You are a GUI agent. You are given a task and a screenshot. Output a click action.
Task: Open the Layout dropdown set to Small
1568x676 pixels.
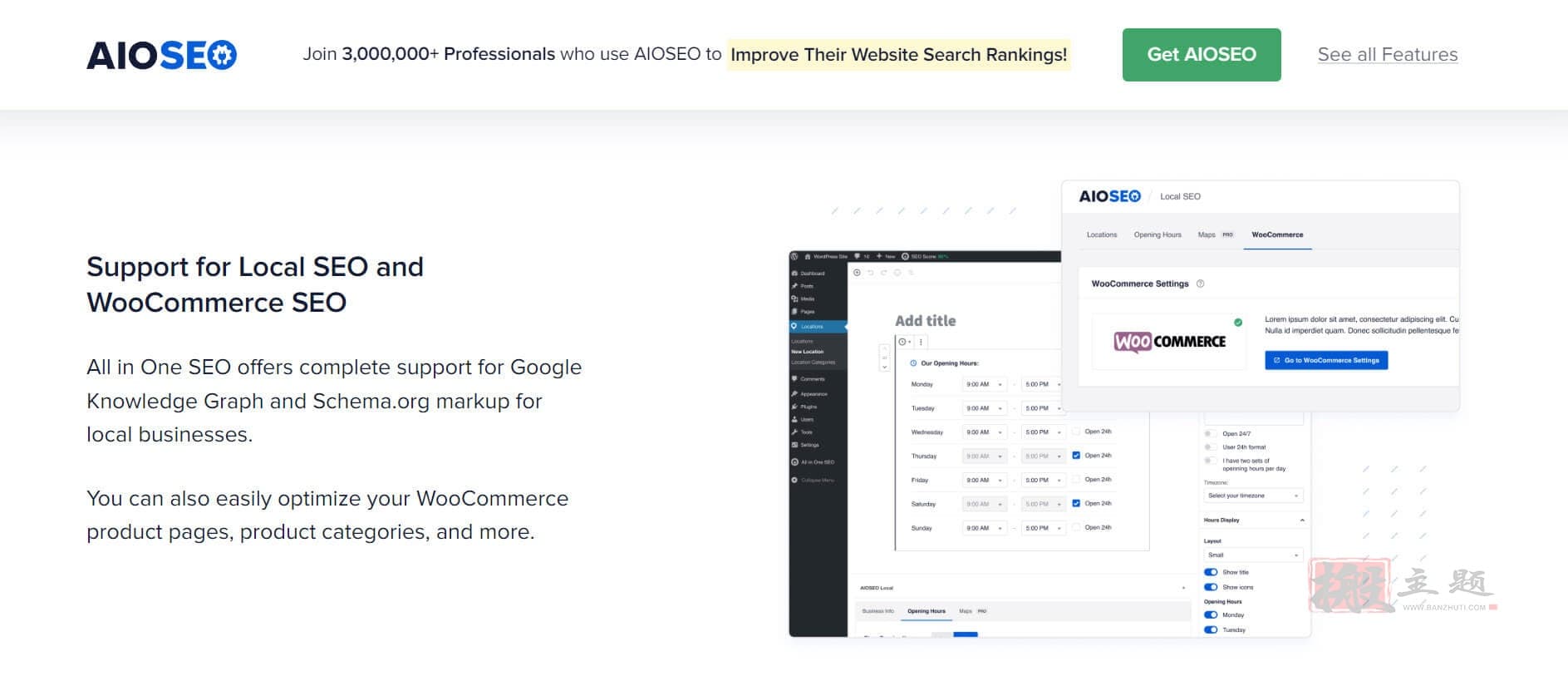pyautogui.click(x=1253, y=555)
